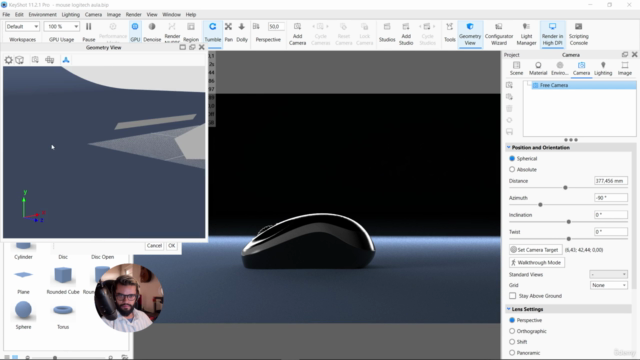Select the Dolly camera tool
The height and width of the screenshot is (360, 640).
242,32
